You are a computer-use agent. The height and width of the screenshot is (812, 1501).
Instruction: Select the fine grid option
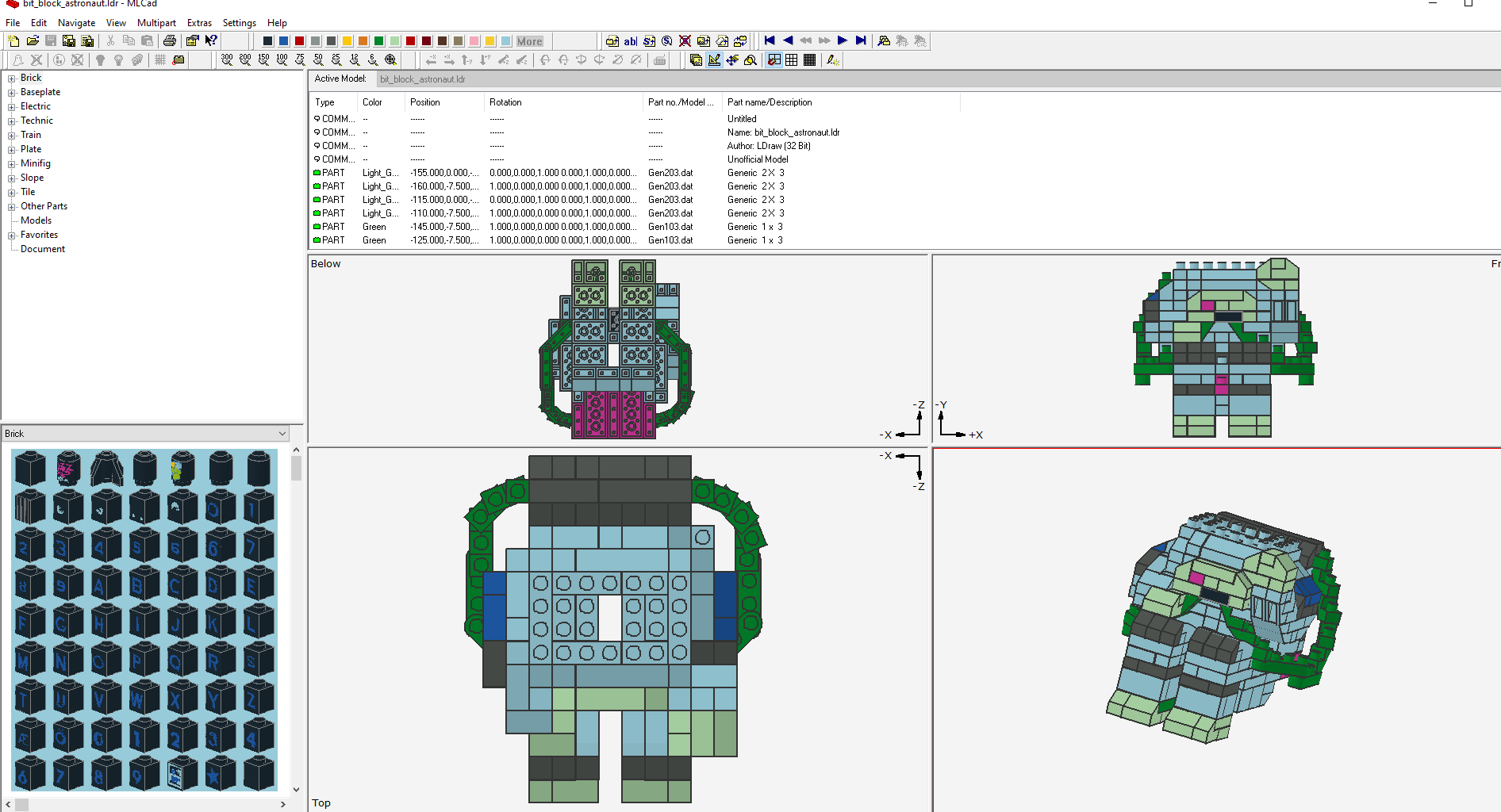(x=810, y=60)
